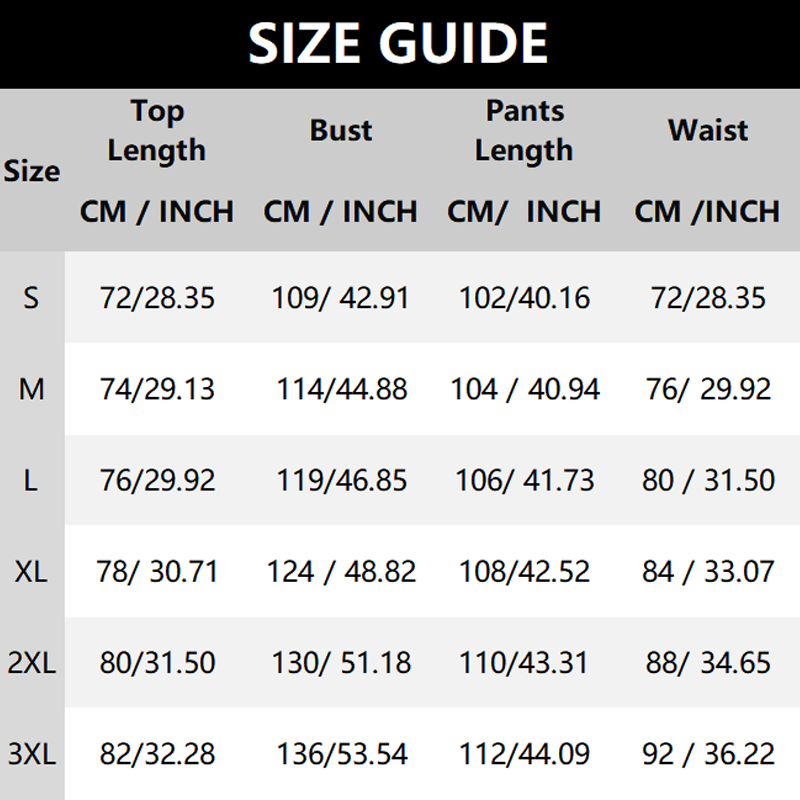Click the 92 / 36.22 waist value

tap(708, 754)
